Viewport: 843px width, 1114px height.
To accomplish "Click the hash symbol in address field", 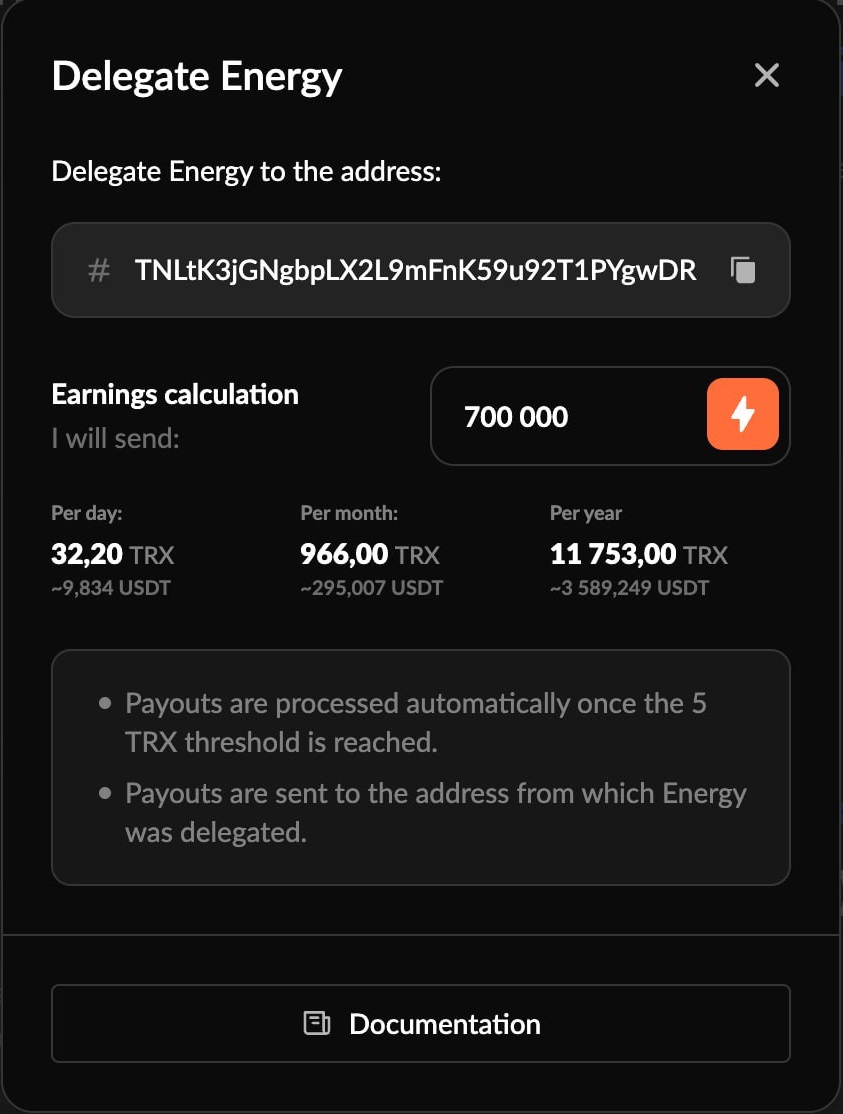I will pyautogui.click(x=98, y=270).
